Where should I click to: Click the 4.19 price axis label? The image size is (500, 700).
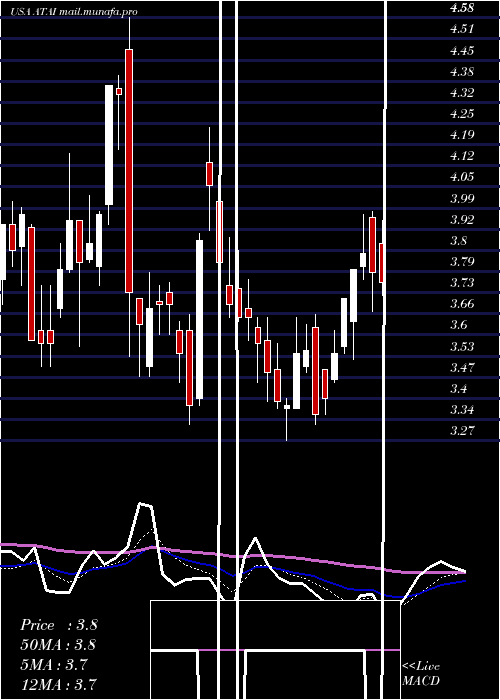coord(462,135)
